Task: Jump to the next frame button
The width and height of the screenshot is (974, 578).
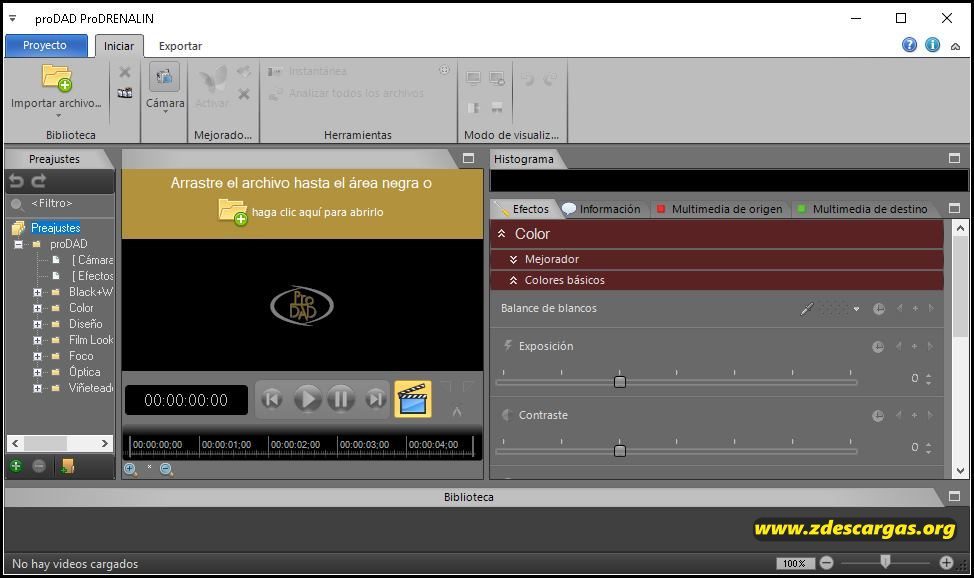Action: [376, 399]
